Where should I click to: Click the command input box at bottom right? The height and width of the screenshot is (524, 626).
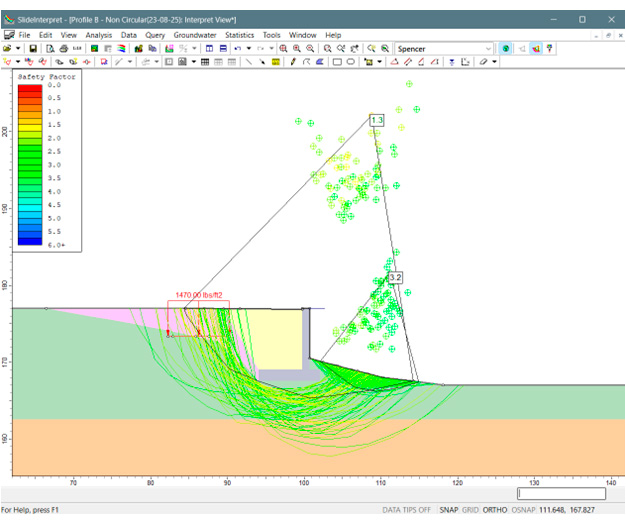click(x=561, y=493)
